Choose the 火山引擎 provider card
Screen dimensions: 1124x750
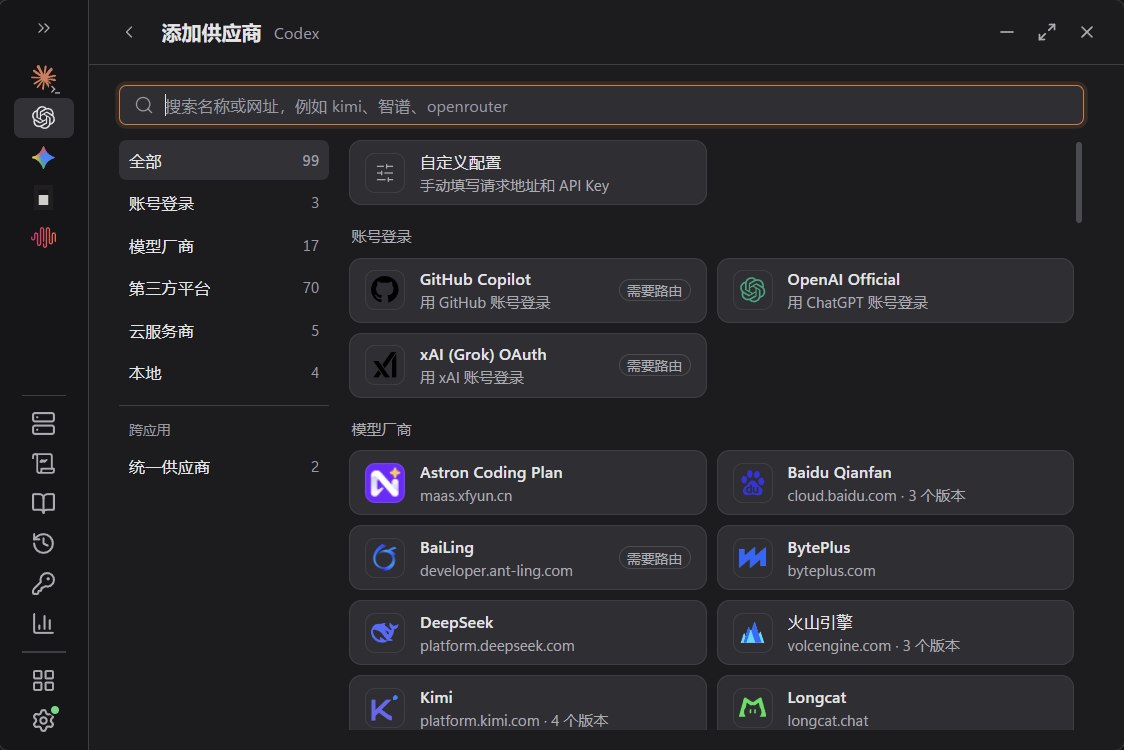tap(895, 632)
